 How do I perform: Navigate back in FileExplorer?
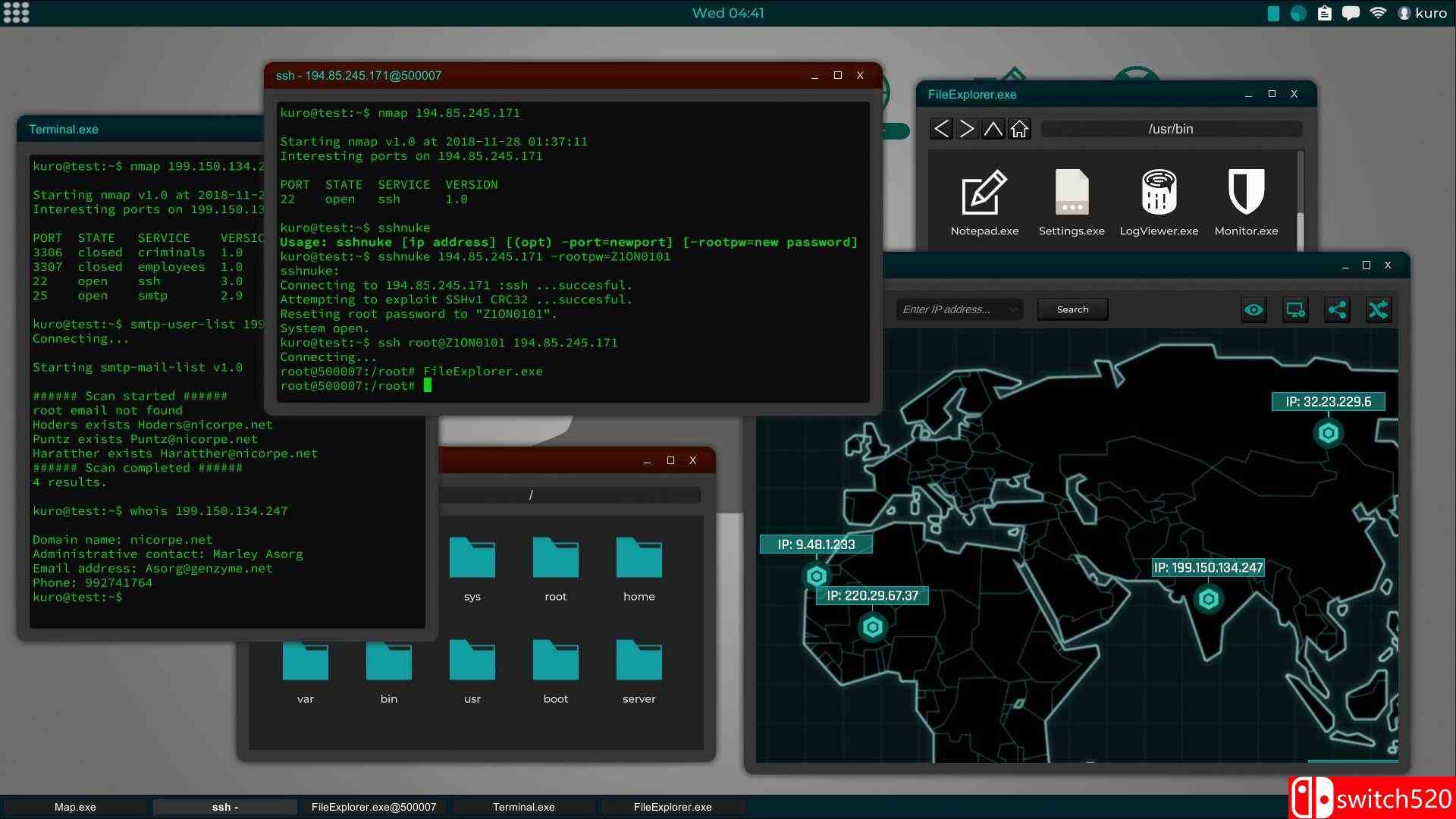click(940, 129)
